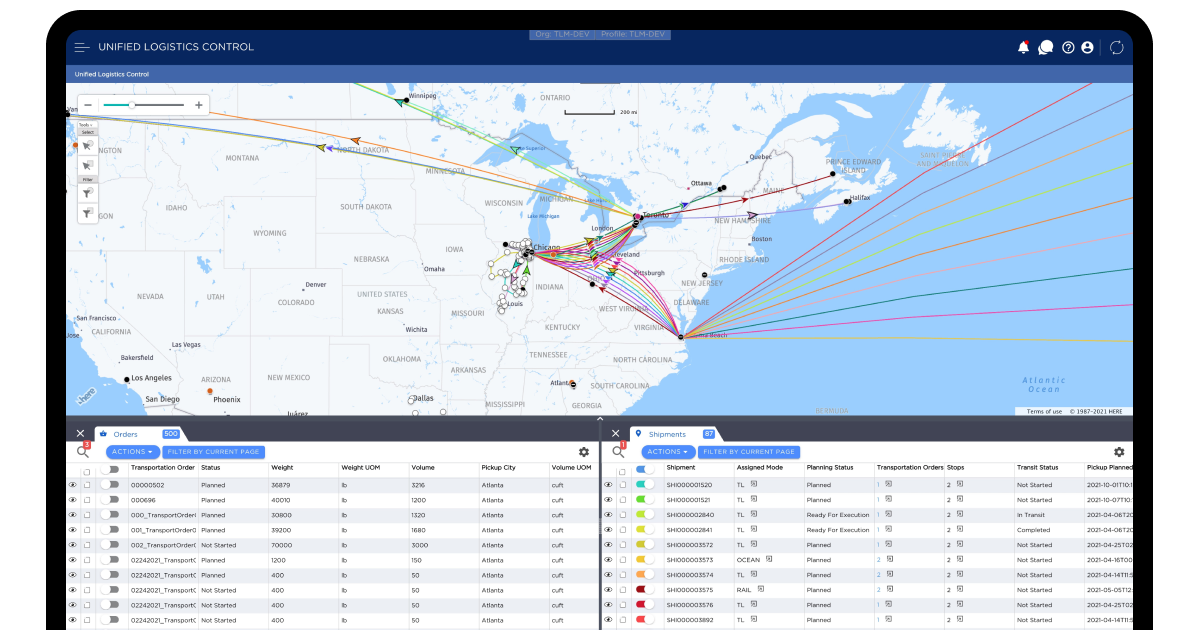Zoom out the map with minus button
This screenshot has width=1200, height=630.
click(x=87, y=105)
